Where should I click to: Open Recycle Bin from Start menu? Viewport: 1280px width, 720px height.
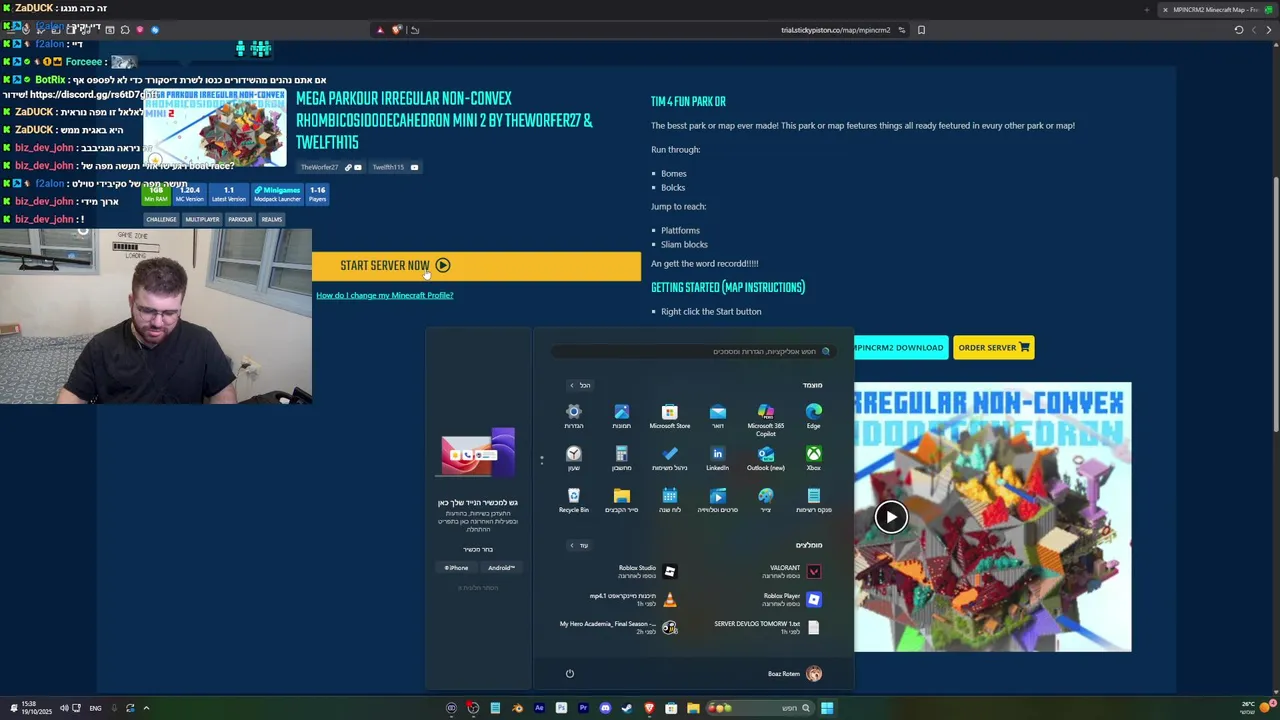(574, 501)
